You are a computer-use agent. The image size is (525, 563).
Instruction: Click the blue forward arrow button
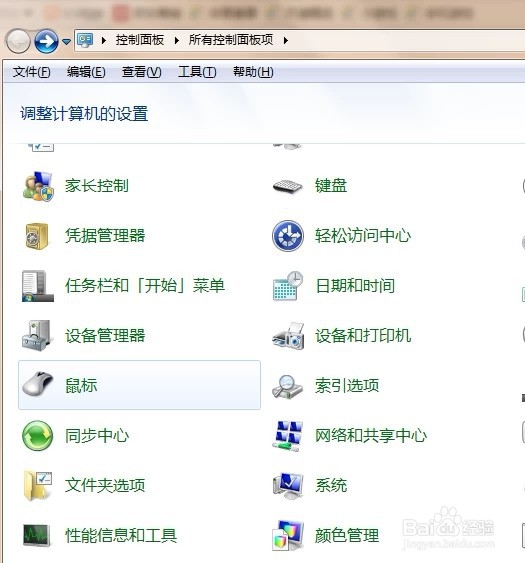(46, 41)
